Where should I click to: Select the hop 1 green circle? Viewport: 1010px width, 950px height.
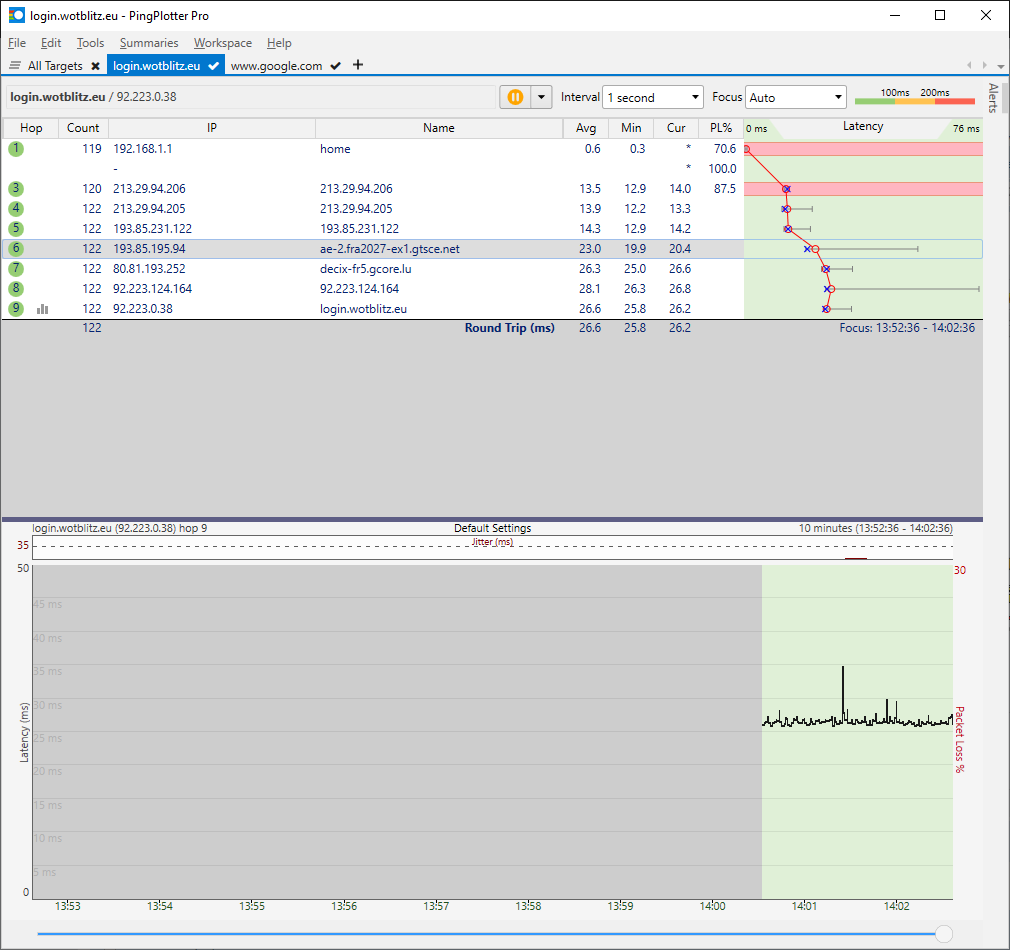click(x=16, y=149)
